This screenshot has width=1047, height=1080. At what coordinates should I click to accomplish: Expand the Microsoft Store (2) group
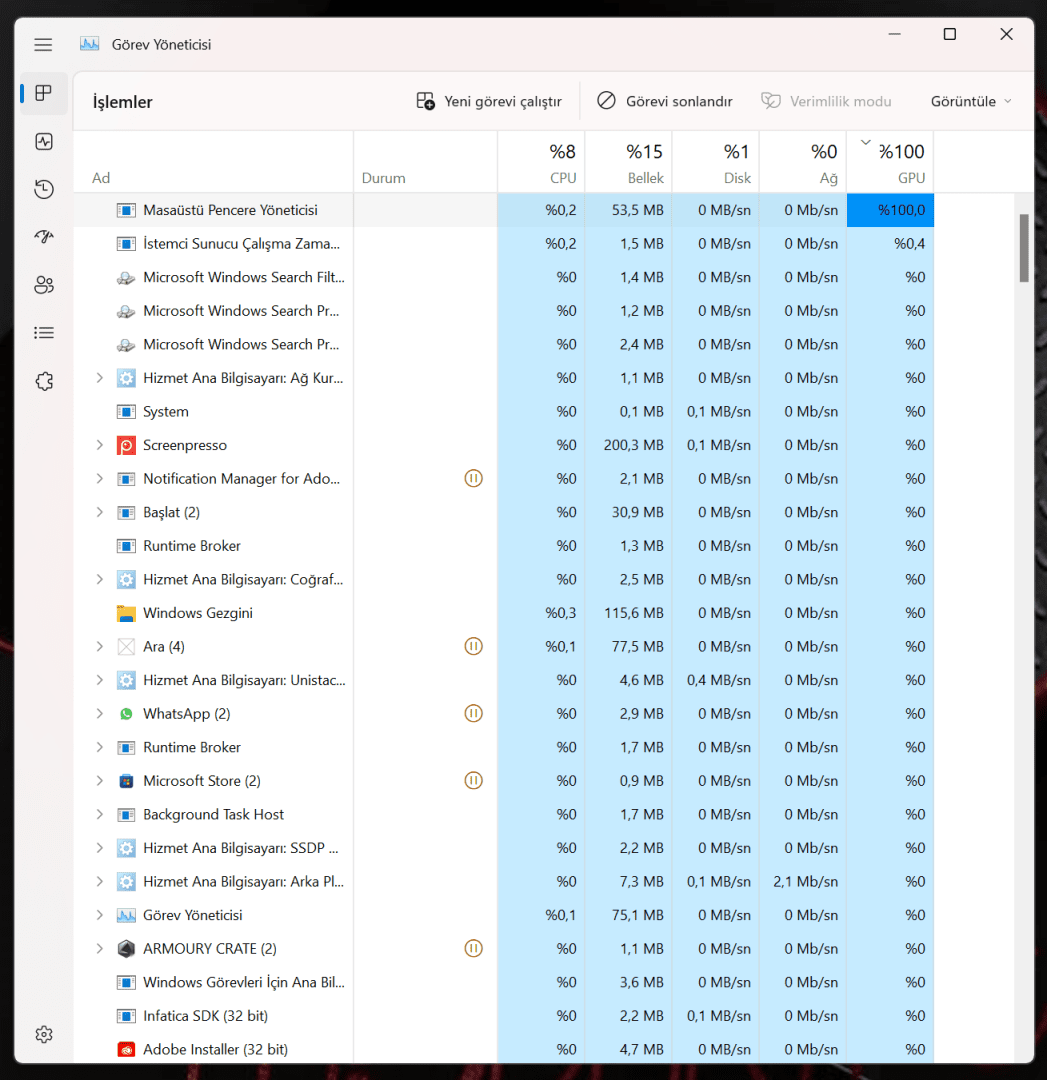coord(99,781)
